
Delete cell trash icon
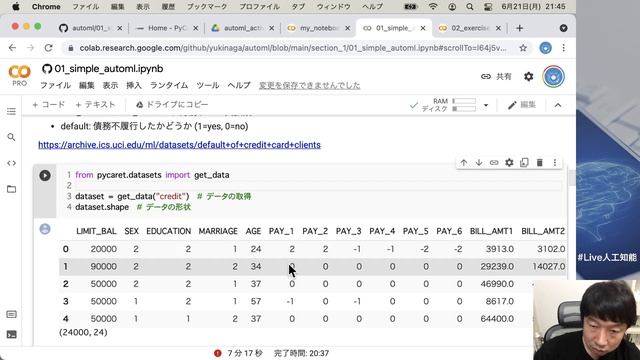(540, 162)
